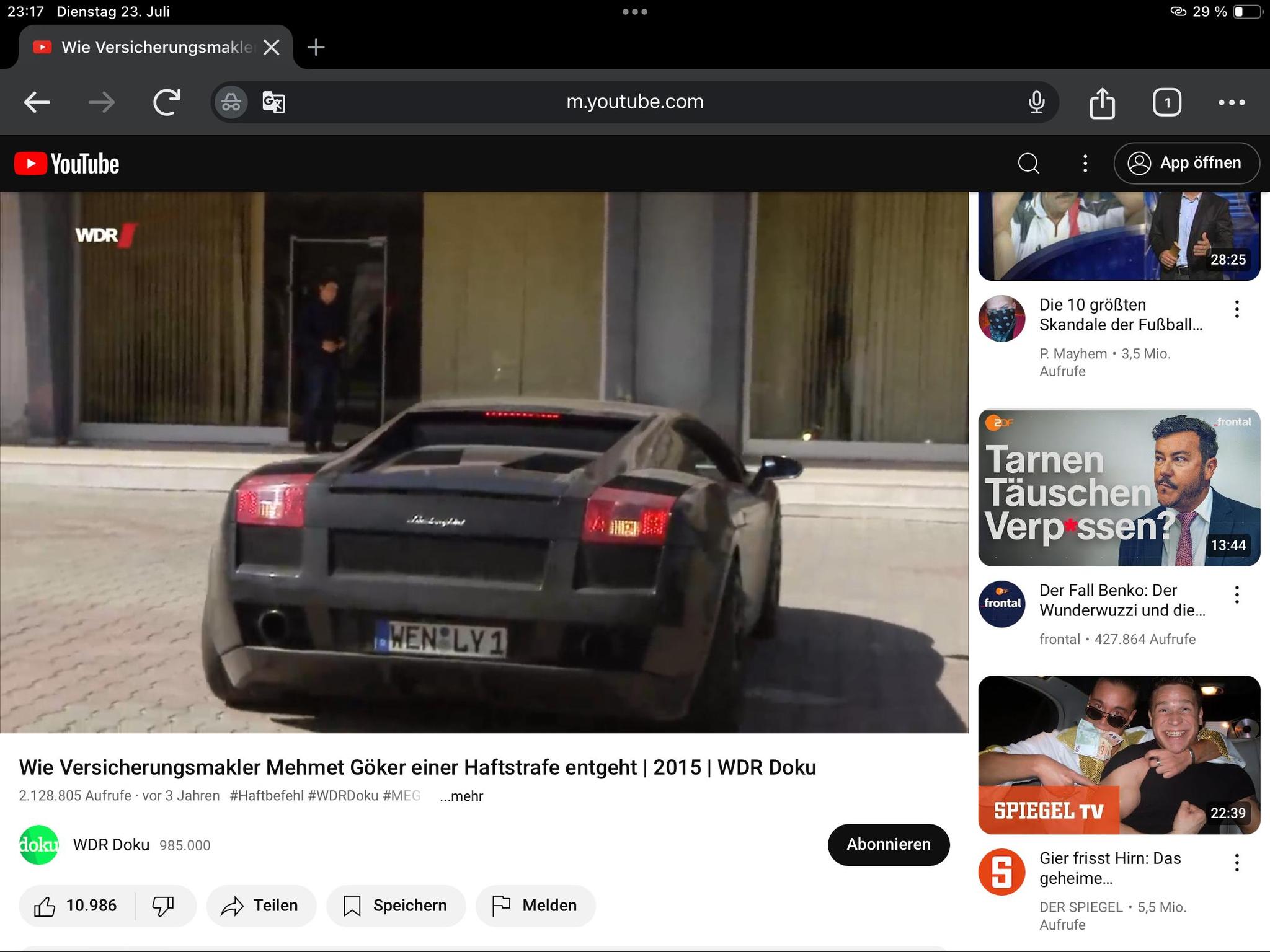Share the video via Teilen

(261, 906)
